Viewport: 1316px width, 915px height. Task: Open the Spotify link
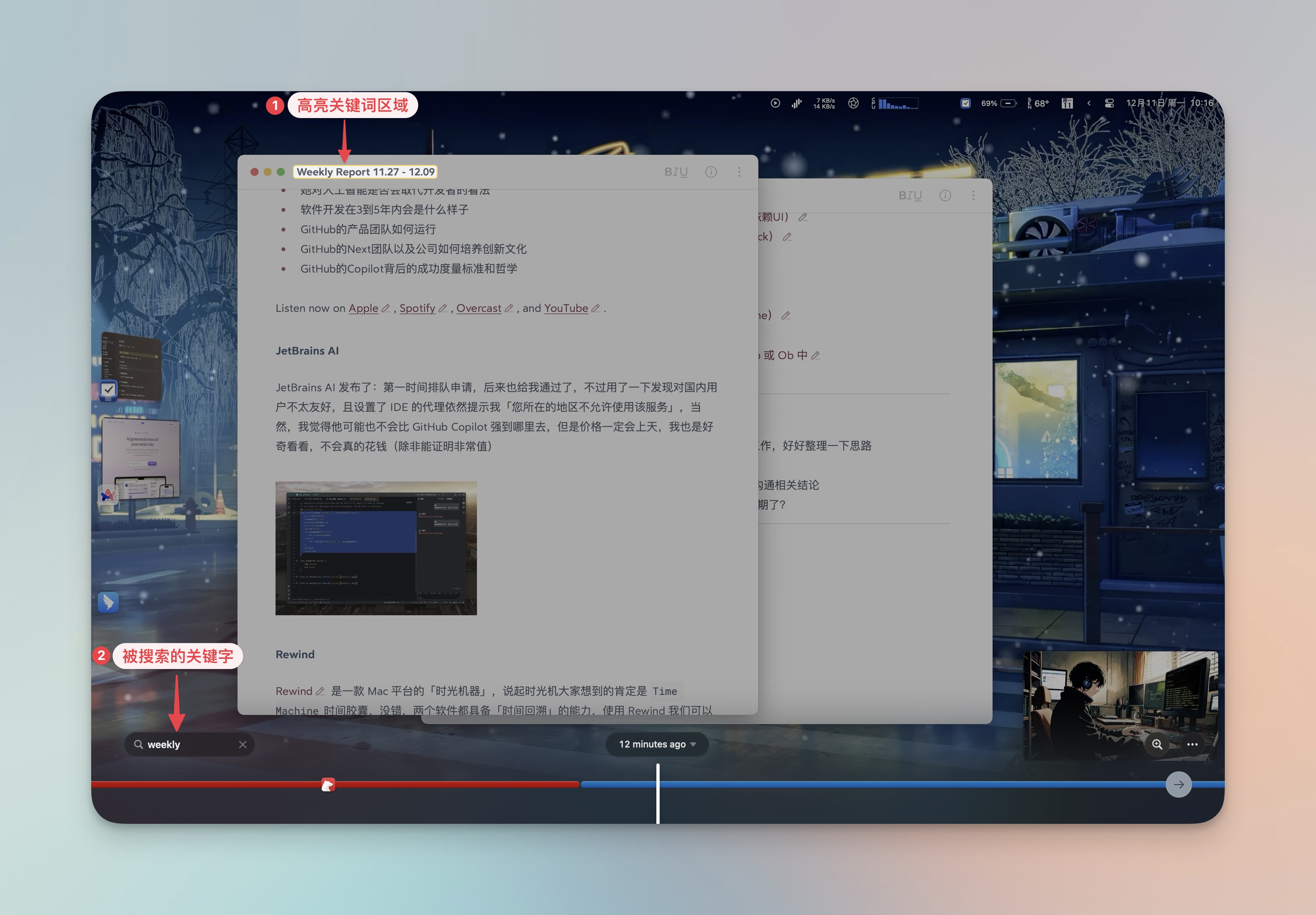[417, 308]
